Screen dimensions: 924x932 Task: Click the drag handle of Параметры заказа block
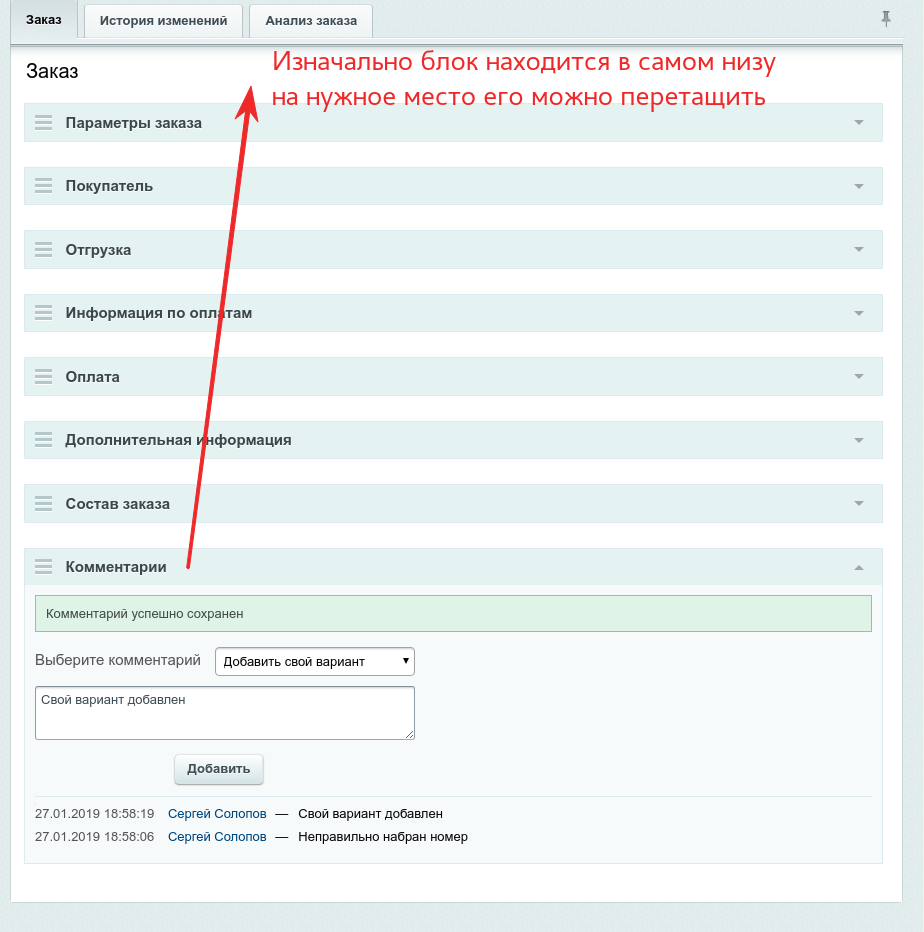[x=43, y=122]
